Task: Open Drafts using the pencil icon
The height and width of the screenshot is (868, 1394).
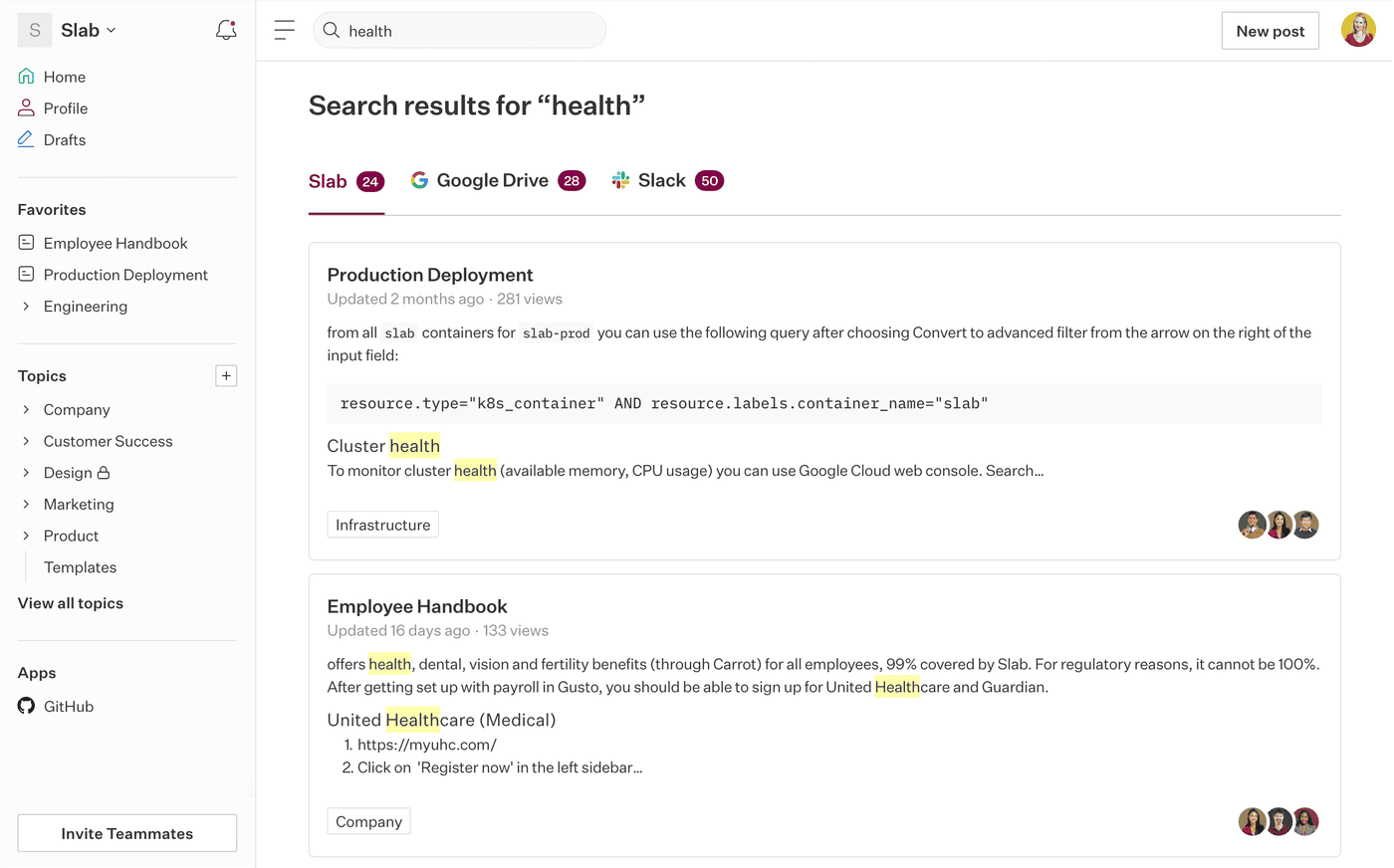Action: click(25, 139)
